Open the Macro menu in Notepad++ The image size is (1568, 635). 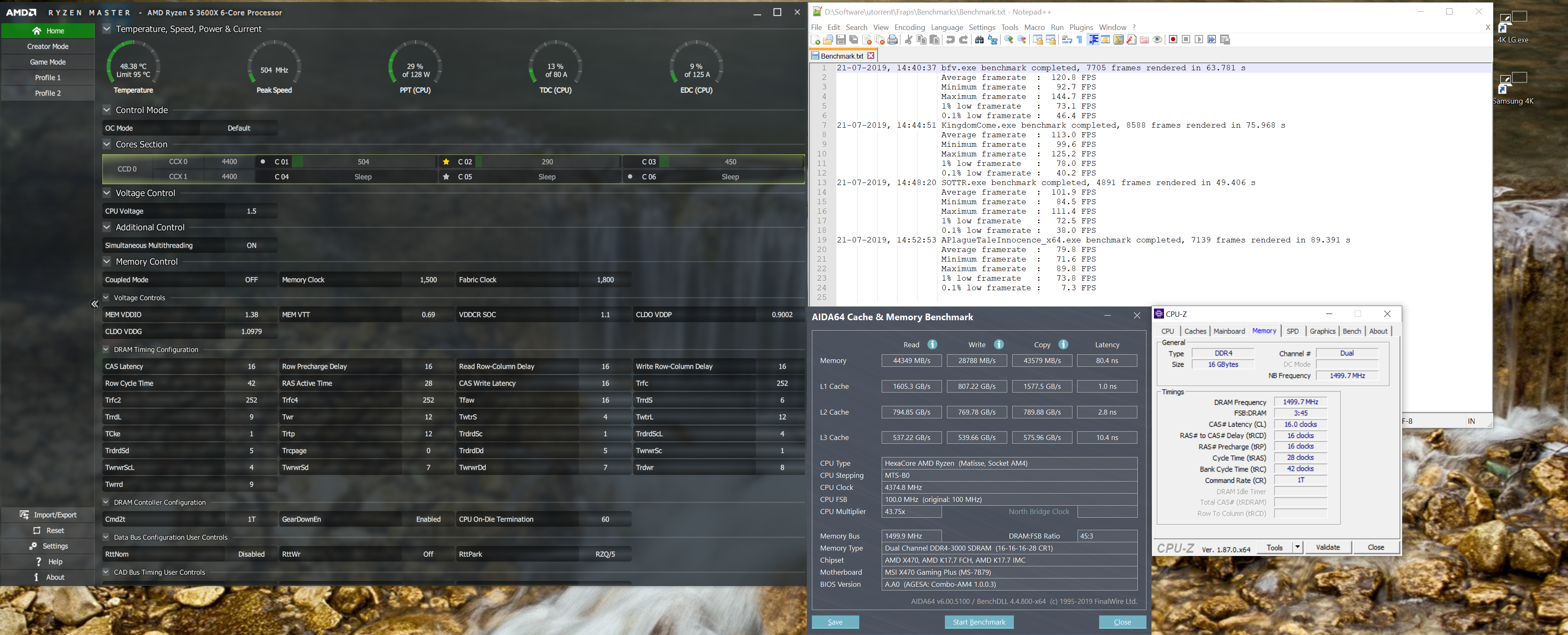pyautogui.click(x=1034, y=27)
